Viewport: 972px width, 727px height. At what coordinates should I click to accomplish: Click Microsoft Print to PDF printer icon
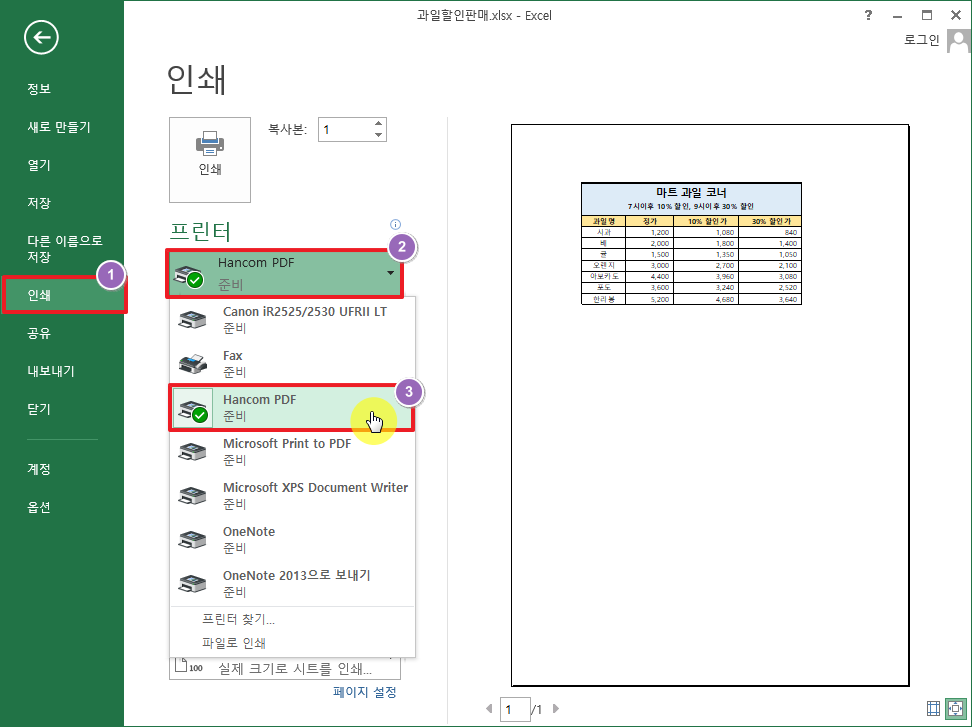click(x=193, y=452)
